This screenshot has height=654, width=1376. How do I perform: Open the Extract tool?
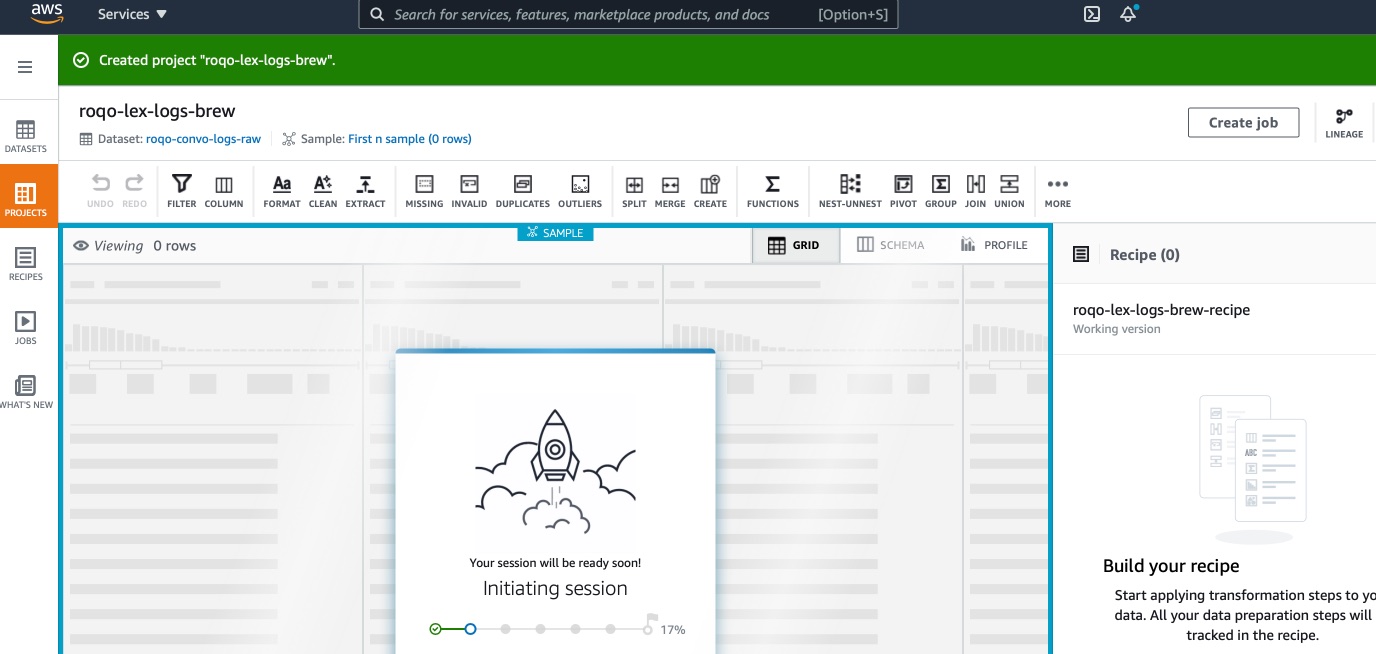[x=365, y=190]
